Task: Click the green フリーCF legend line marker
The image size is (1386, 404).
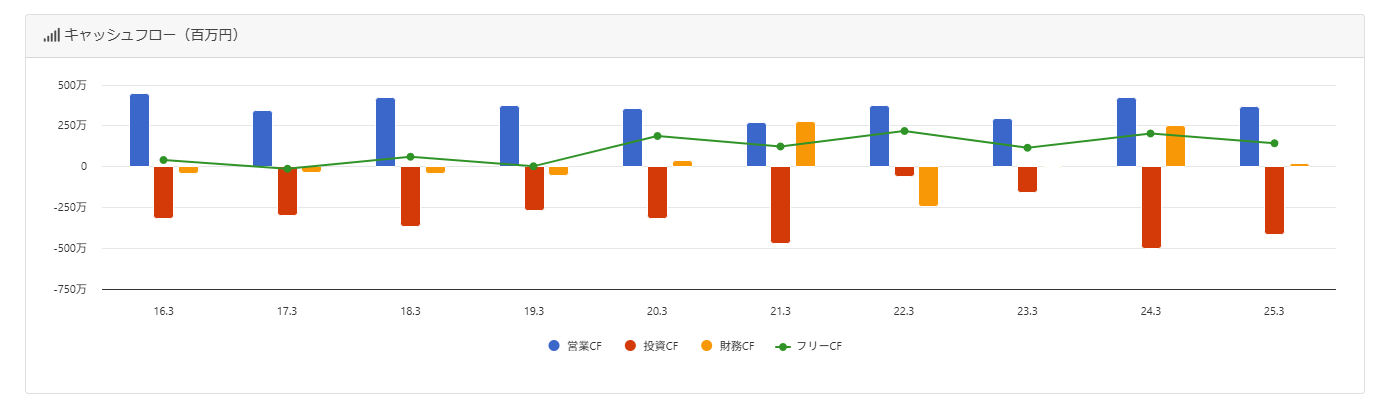Action: [784, 346]
